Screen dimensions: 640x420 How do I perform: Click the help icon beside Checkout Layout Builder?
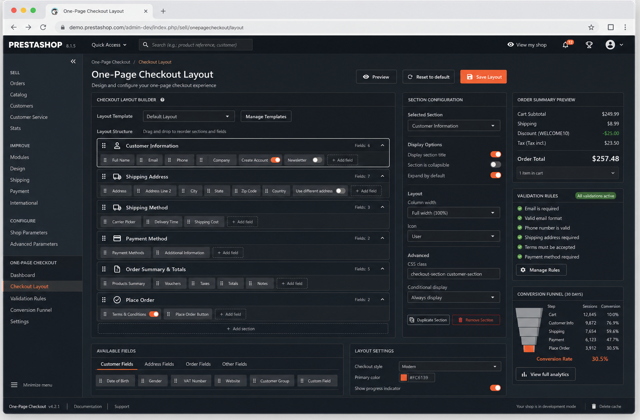pos(162,100)
